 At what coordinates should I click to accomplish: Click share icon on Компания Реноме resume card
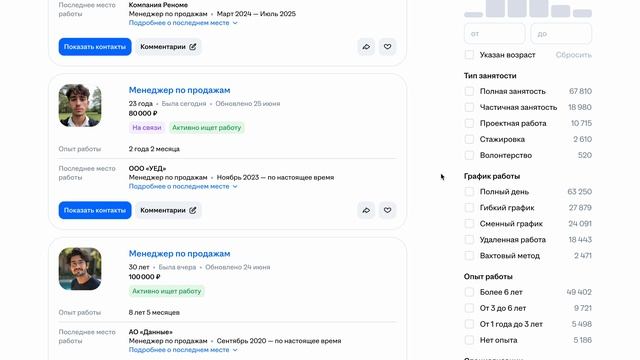pos(366,47)
